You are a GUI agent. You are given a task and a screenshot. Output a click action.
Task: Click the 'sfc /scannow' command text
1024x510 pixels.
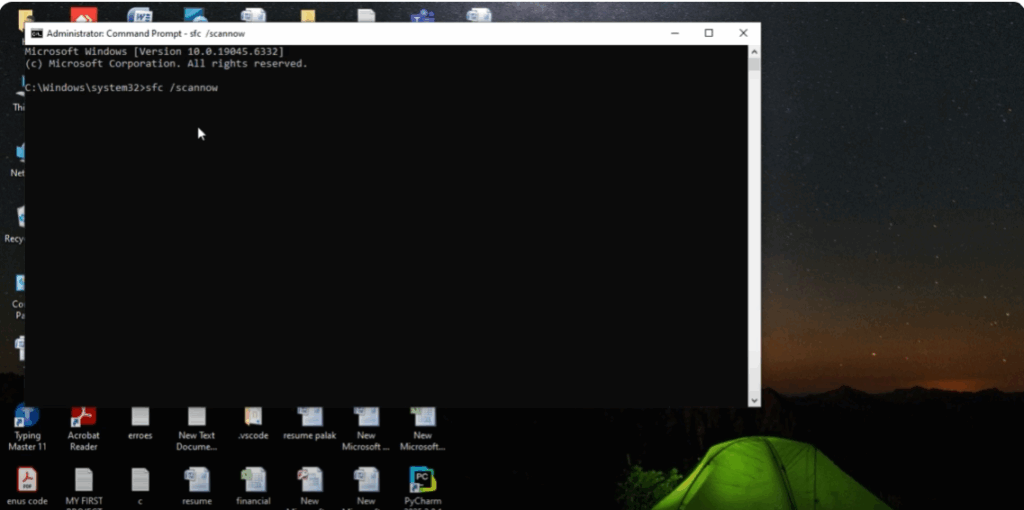pos(182,88)
